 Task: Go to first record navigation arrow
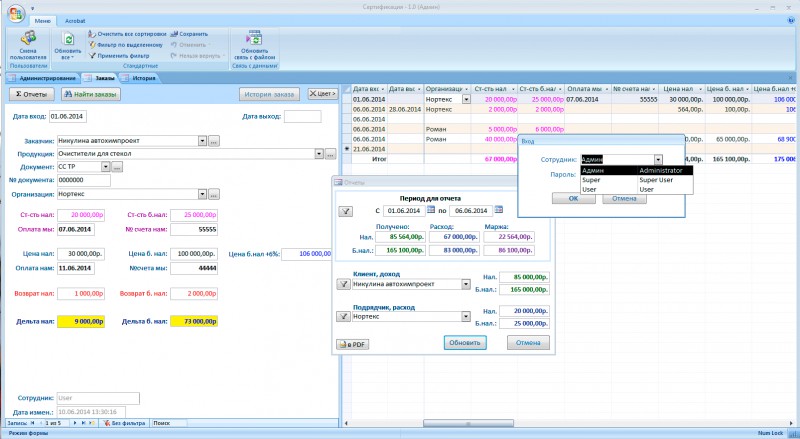point(33,423)
